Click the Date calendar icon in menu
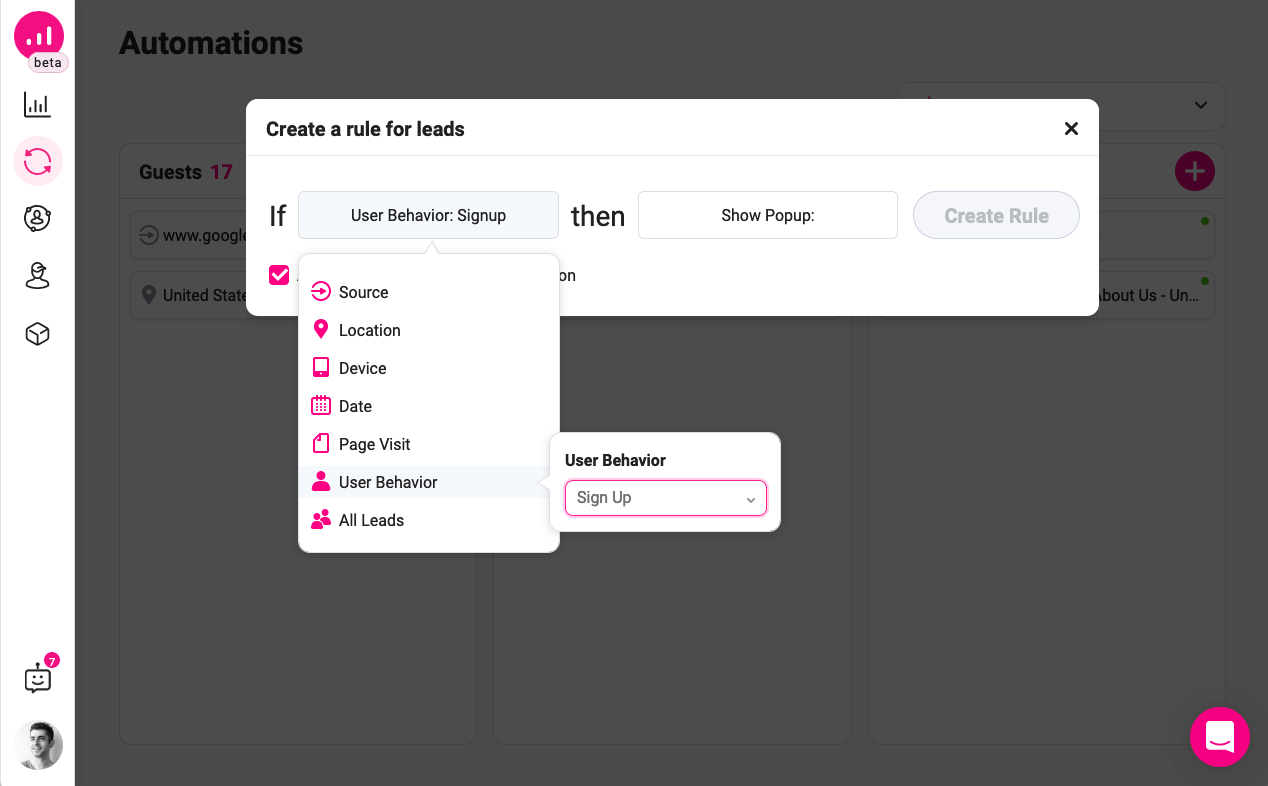The width and height of the screenshot is (1268, 786). (321, 405)
